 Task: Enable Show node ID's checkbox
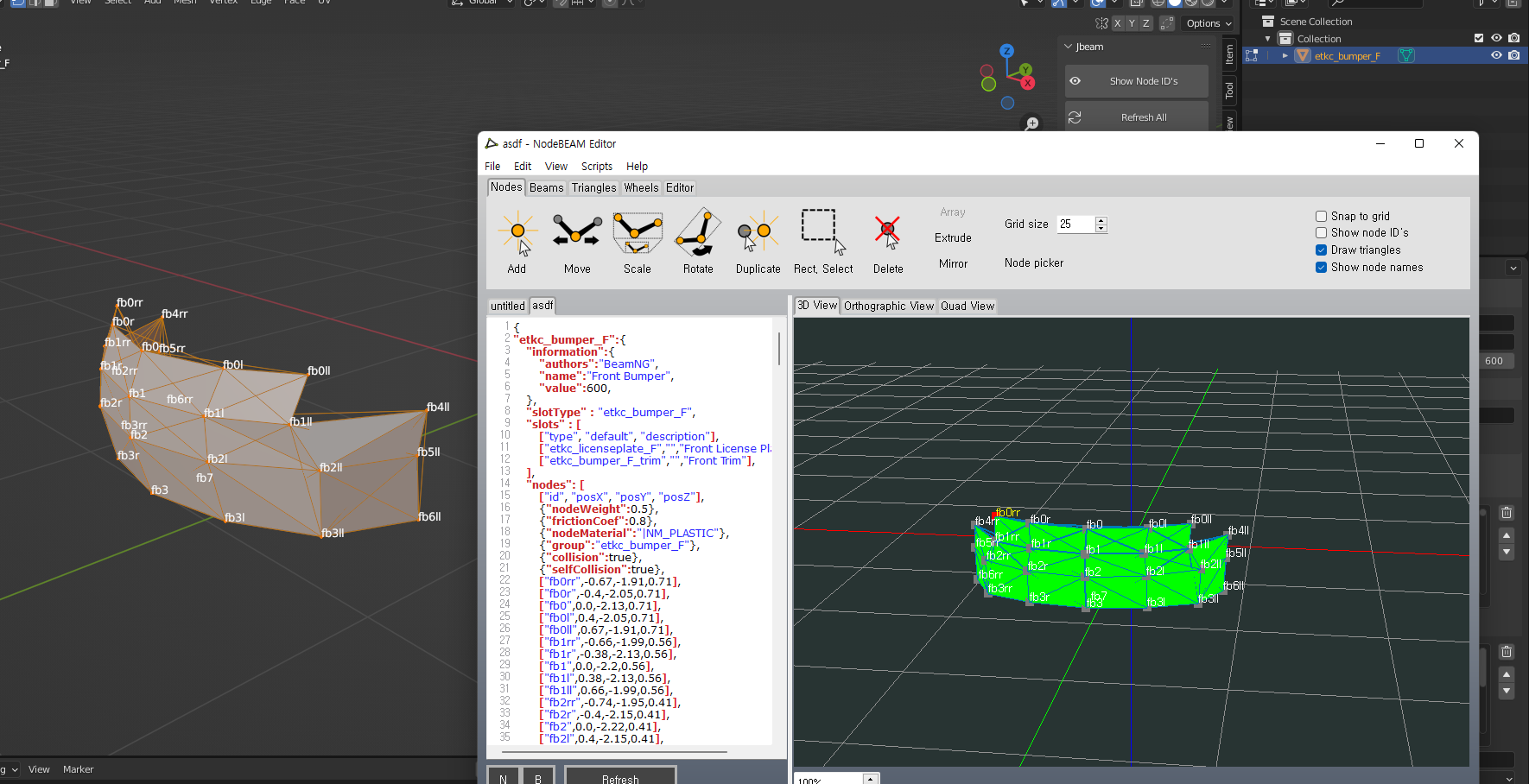(1321, 233)
